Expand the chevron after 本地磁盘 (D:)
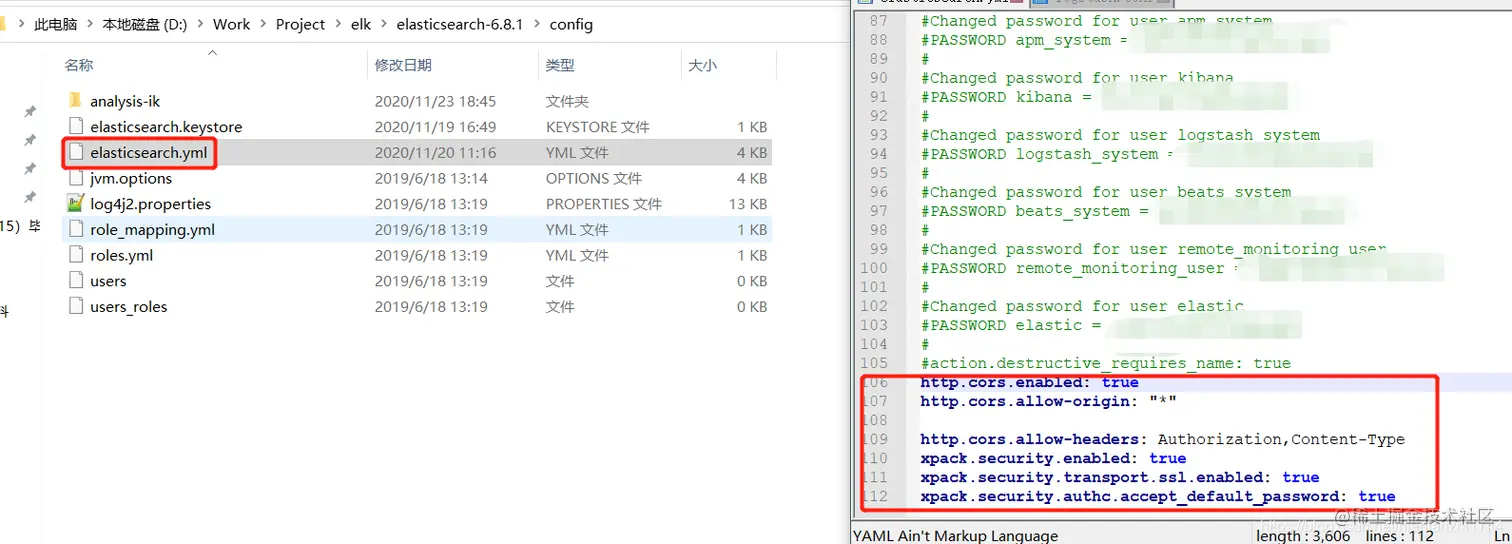Viewport: 1512px width, 544px height. tap(199, 24)
